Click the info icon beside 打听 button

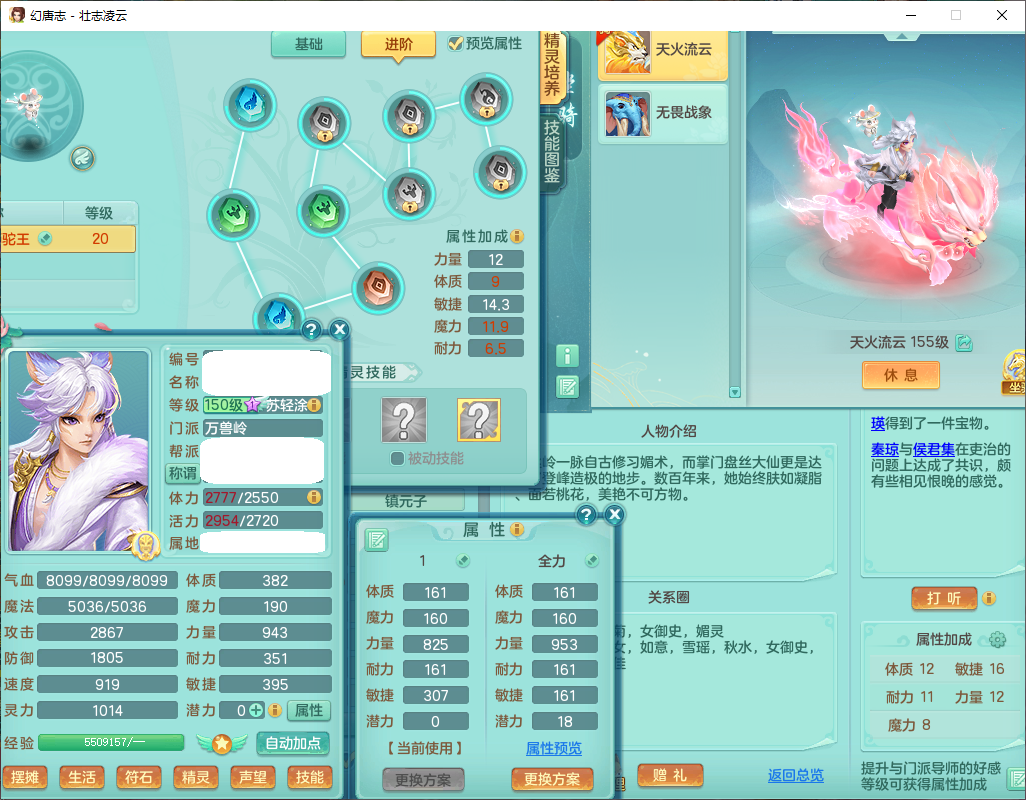(x=988, y=598)
